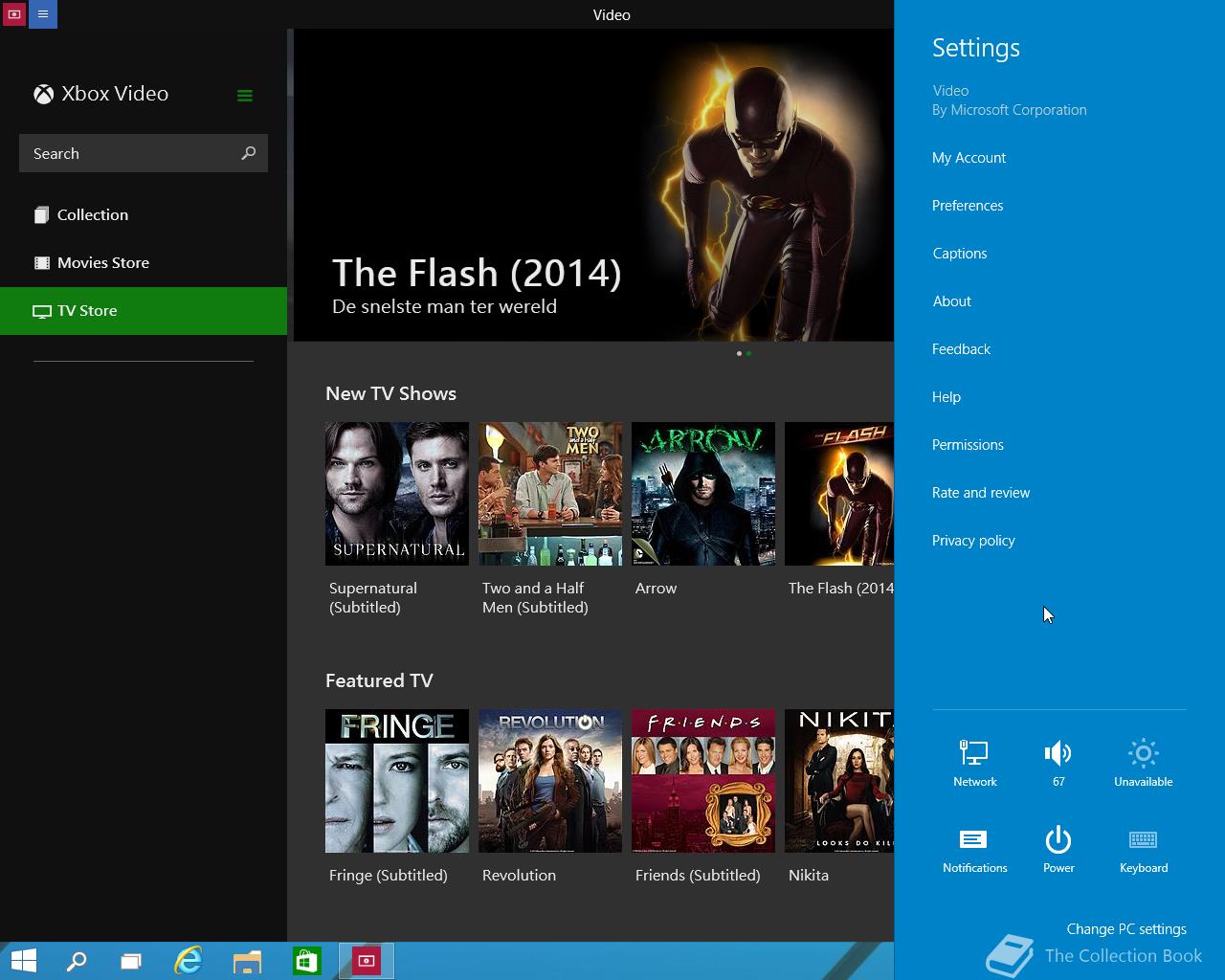
Task: Open Task View on the taskbar
Action: click(x=131, y=961)
